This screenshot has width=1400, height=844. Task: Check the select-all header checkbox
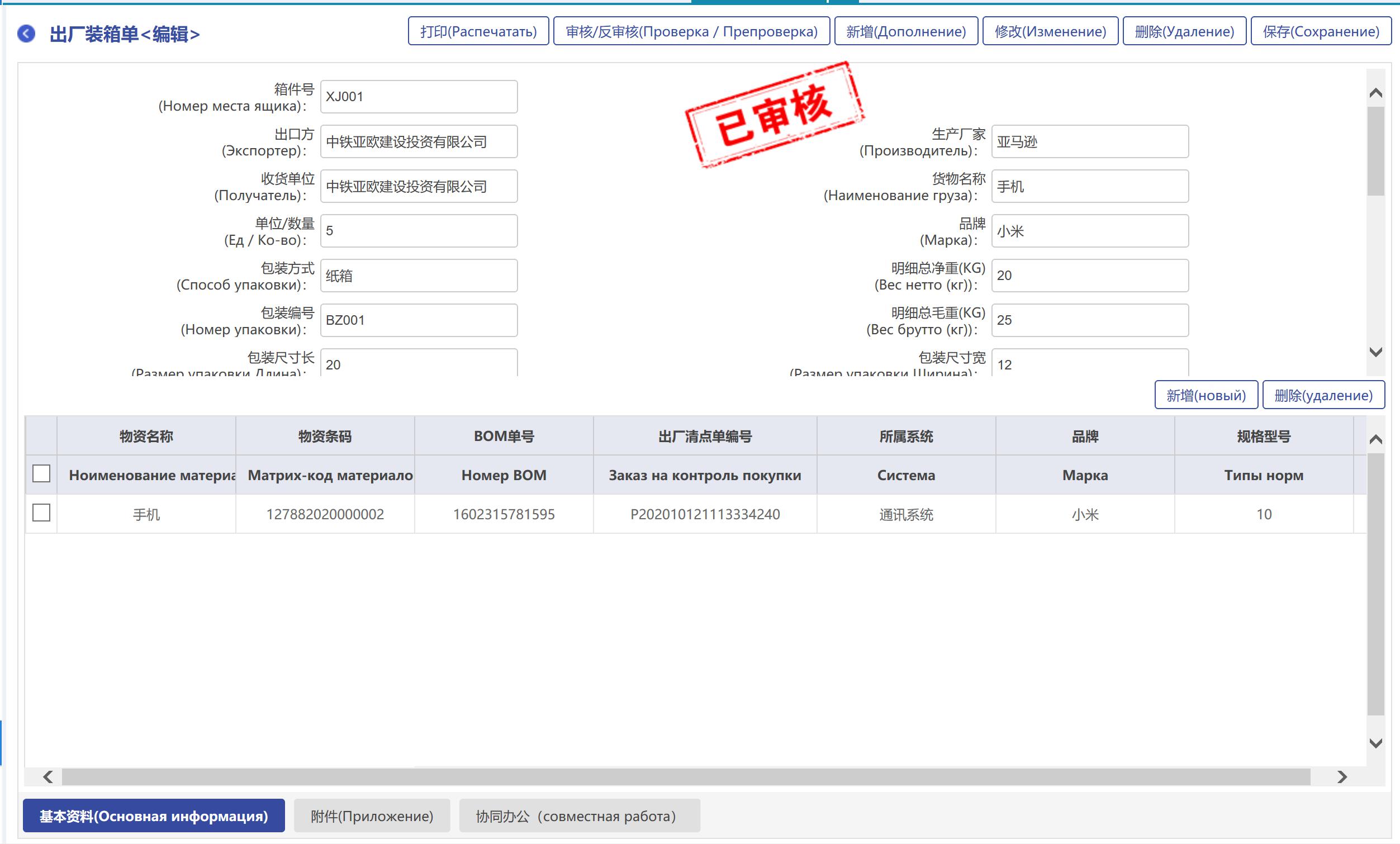(41, 473)
